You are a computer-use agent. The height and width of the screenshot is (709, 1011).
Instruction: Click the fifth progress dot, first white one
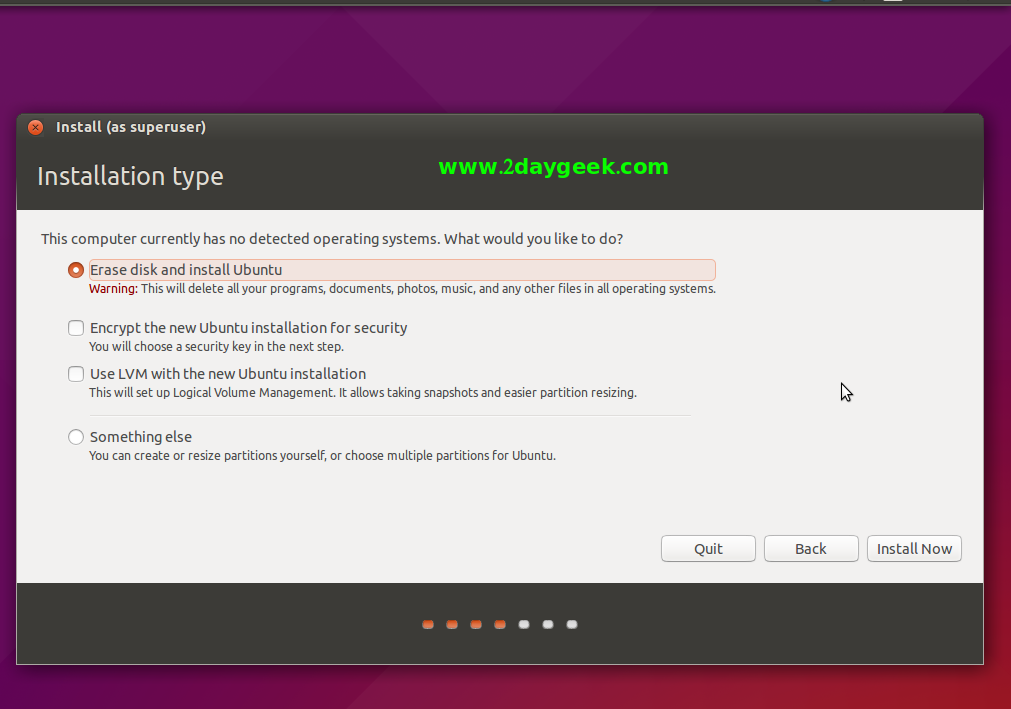[524, 625]
